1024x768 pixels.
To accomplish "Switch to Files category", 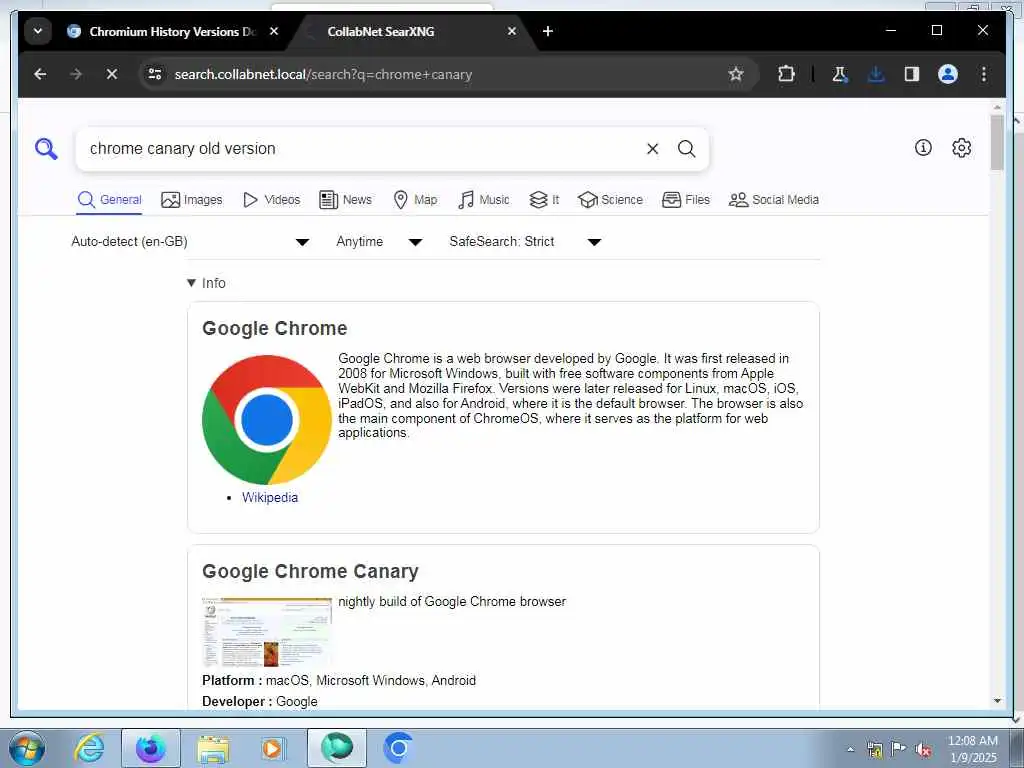I will (686, 200).
